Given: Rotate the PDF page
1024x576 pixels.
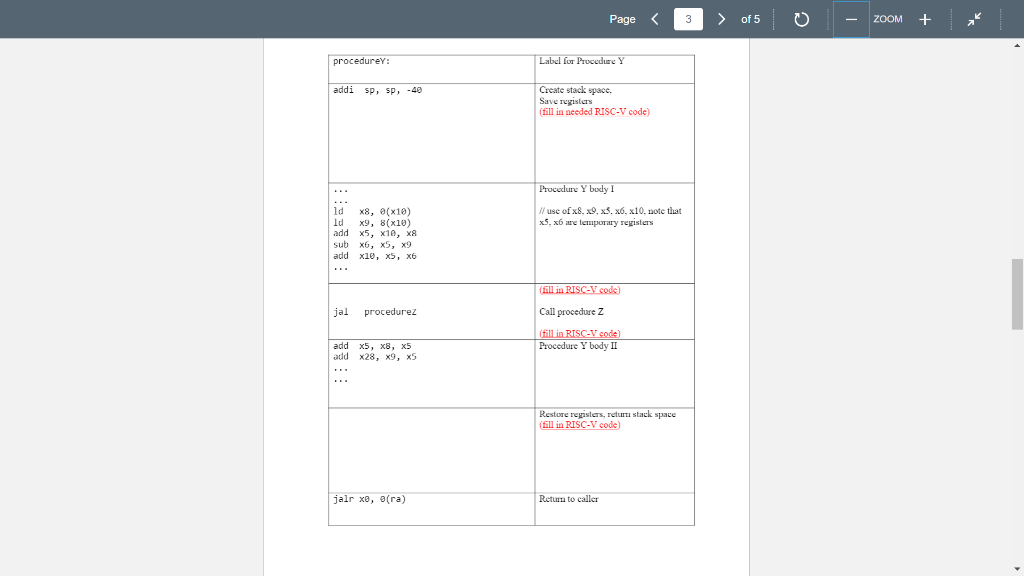Looking at the screenshot, I should coord(802,18).
